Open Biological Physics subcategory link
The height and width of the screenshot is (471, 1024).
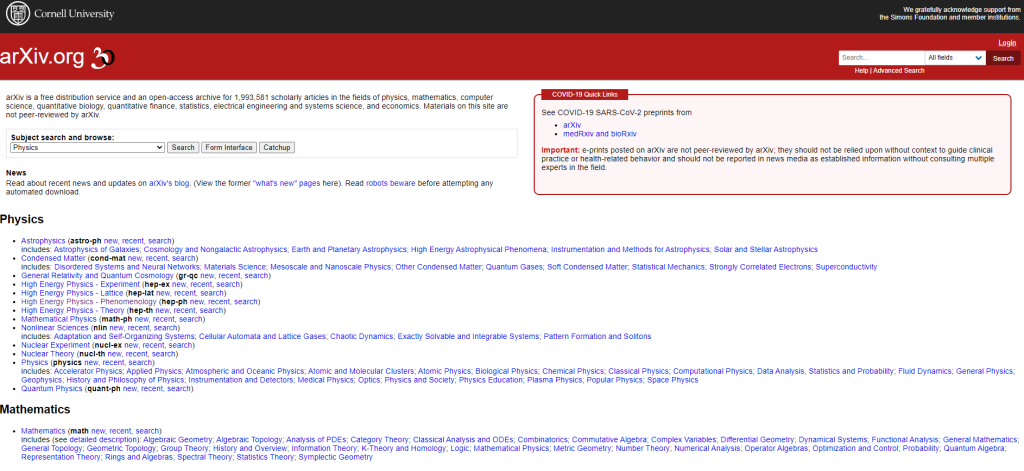[506, 371]
